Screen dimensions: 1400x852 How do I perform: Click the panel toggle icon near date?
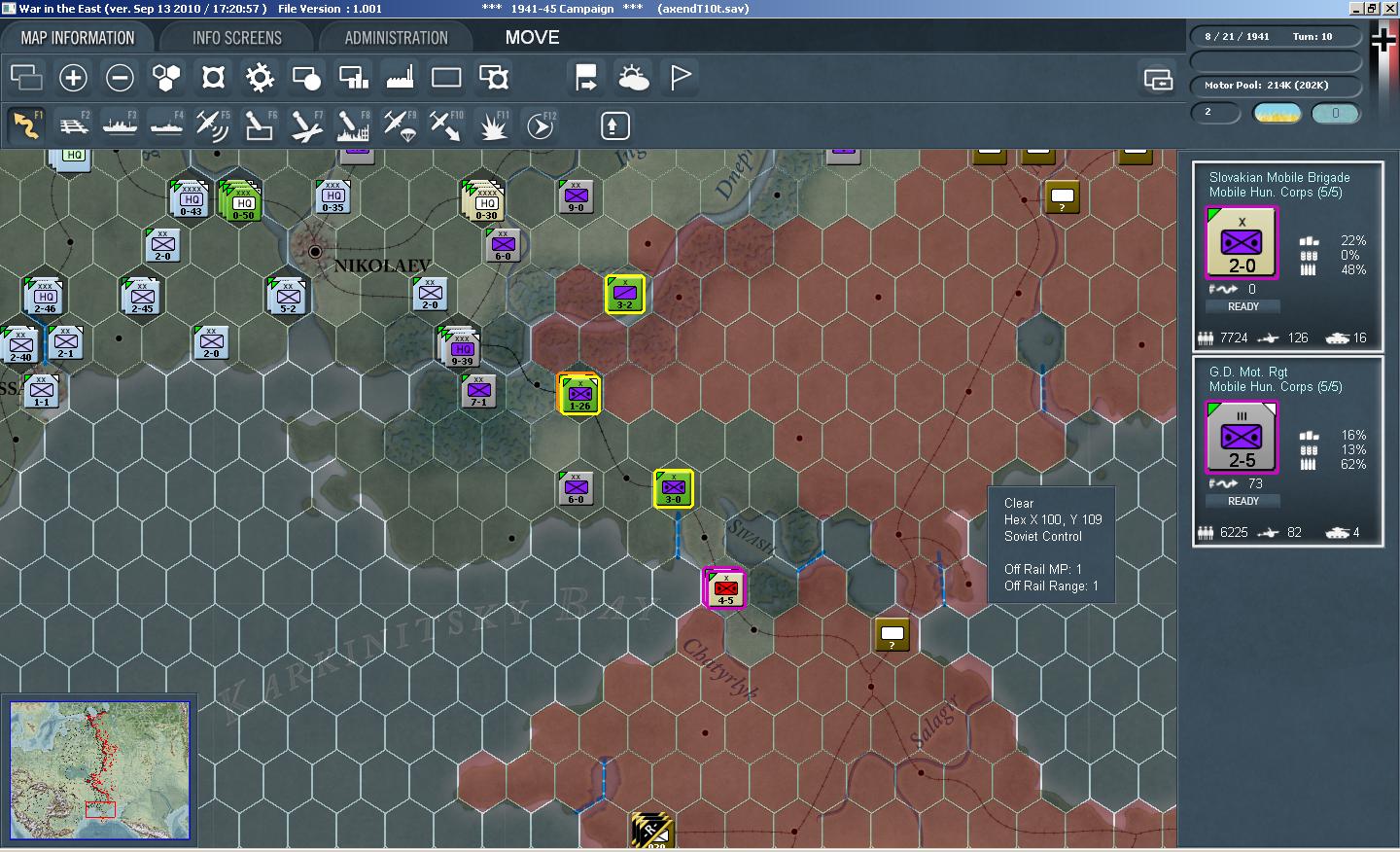[1158, 79]
